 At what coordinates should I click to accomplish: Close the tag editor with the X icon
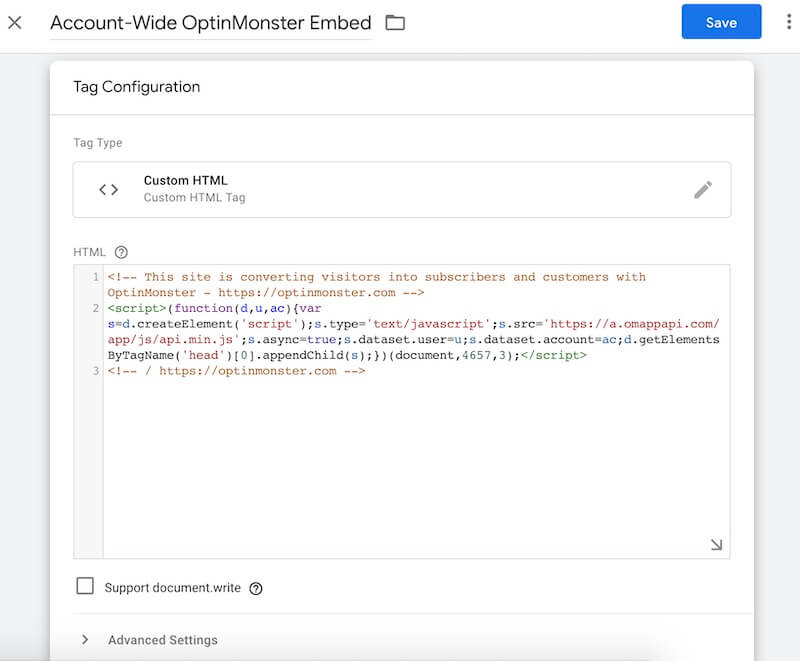[x=16, y=21]
